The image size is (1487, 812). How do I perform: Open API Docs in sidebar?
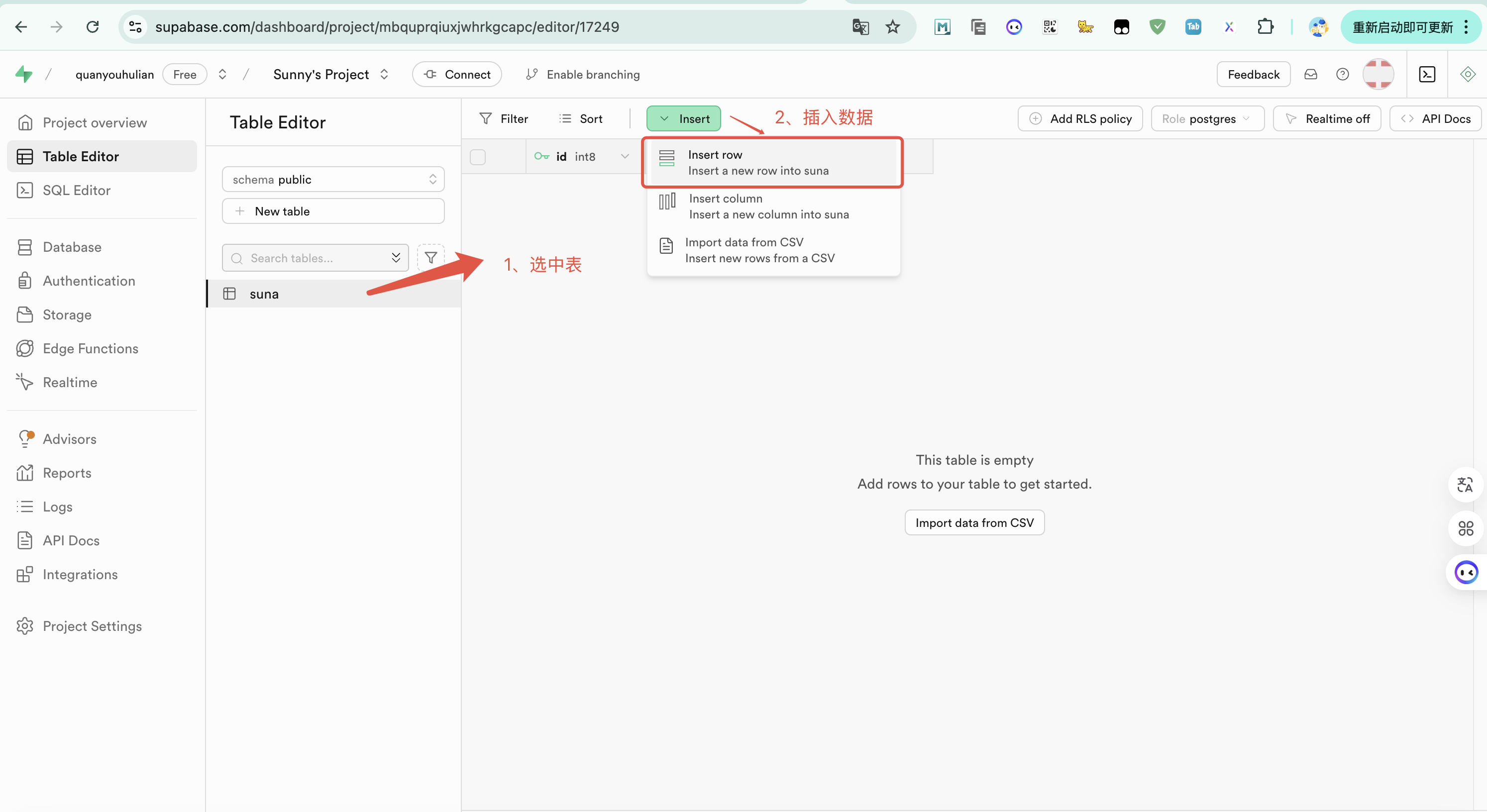(71, 541)
